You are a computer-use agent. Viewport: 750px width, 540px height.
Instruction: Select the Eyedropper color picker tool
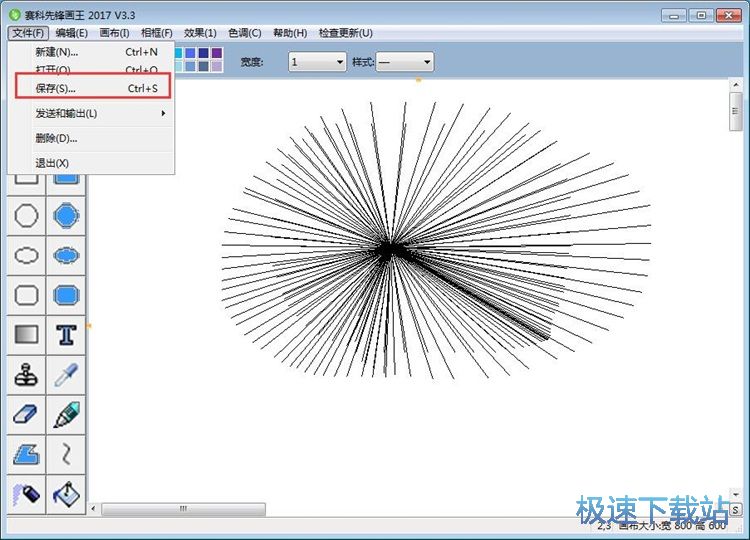pos(67,375)
